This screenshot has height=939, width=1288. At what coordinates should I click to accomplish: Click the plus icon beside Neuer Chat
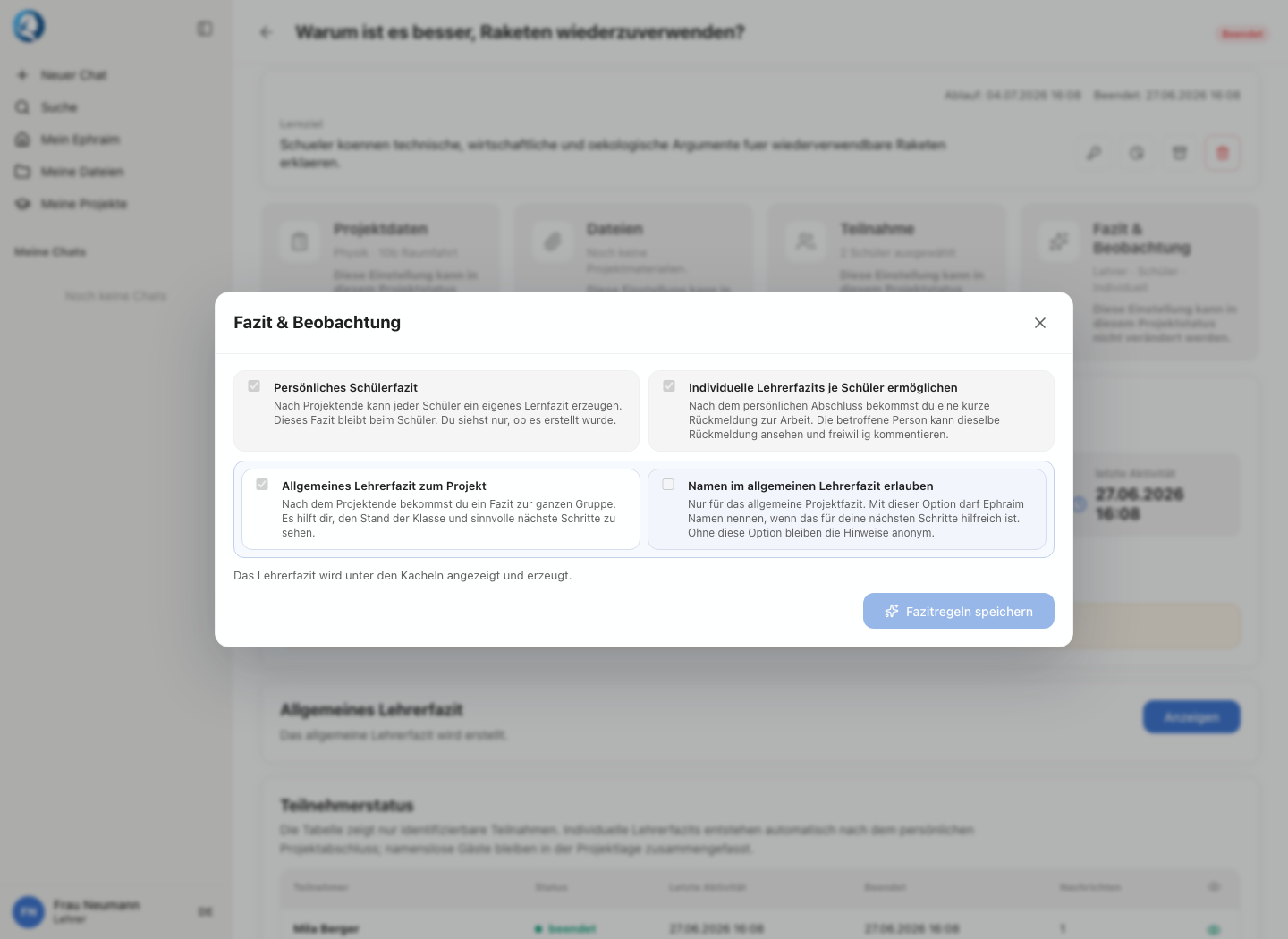[x=22, y=75]
